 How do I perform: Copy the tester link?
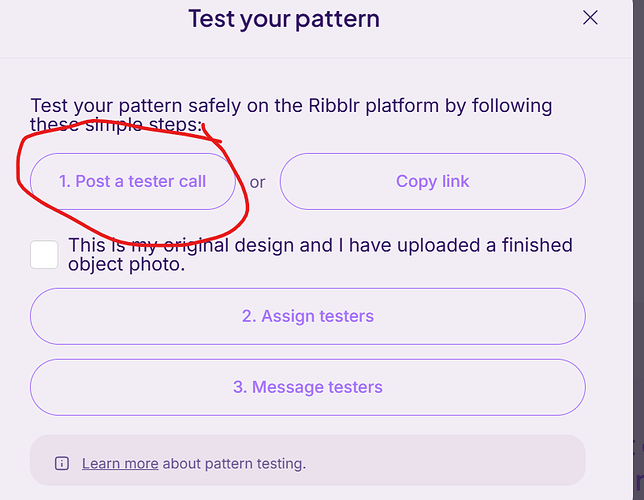(x=432, y=181)
